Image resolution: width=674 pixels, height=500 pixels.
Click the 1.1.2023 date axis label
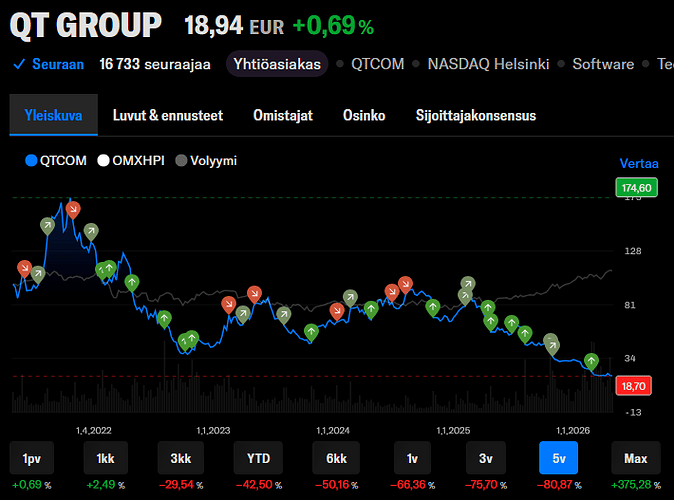click(x=213, y=430)
